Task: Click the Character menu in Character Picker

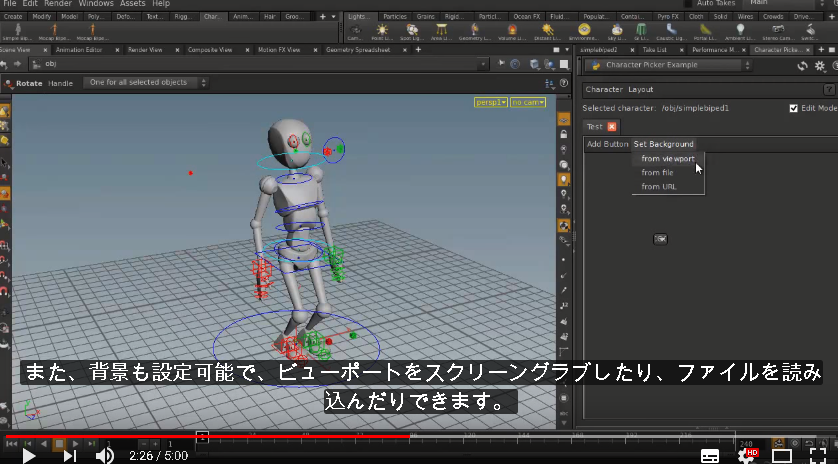Action: (604, 89)
